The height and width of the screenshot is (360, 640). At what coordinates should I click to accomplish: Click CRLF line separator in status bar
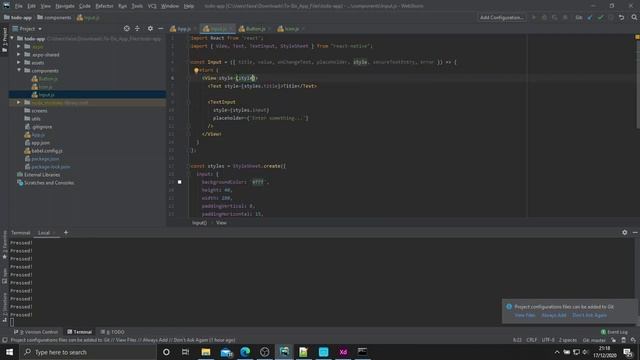coord(531,340)
